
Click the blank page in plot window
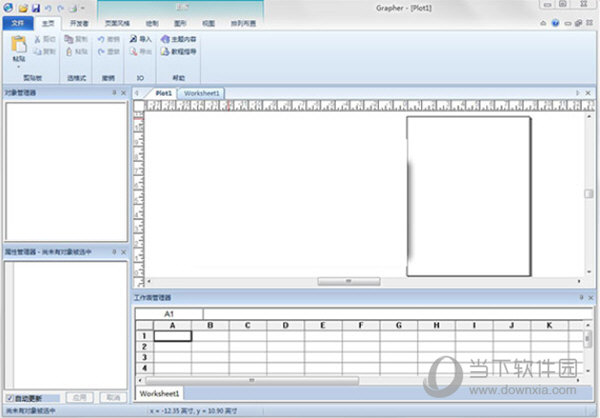469,196
